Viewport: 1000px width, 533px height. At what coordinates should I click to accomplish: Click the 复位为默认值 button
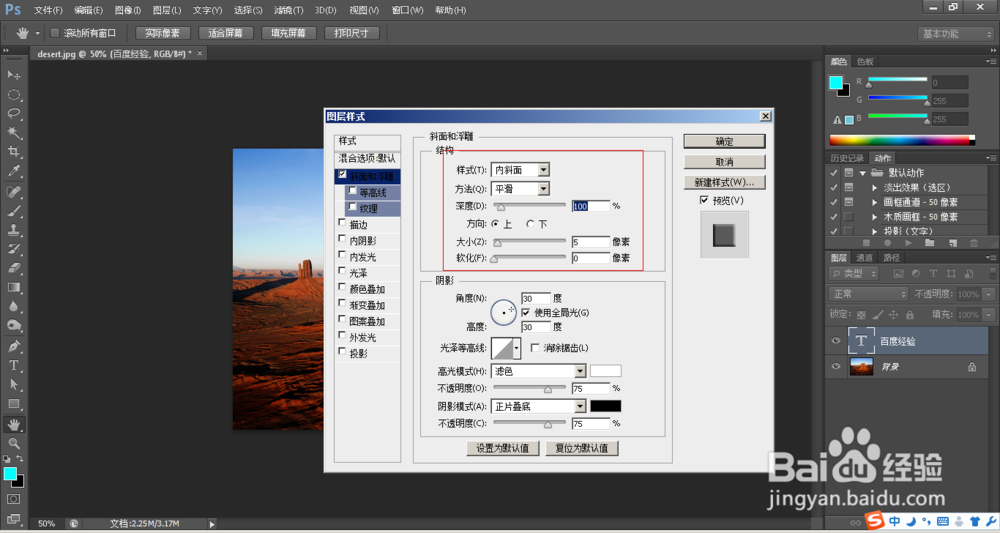coord(582,448)
